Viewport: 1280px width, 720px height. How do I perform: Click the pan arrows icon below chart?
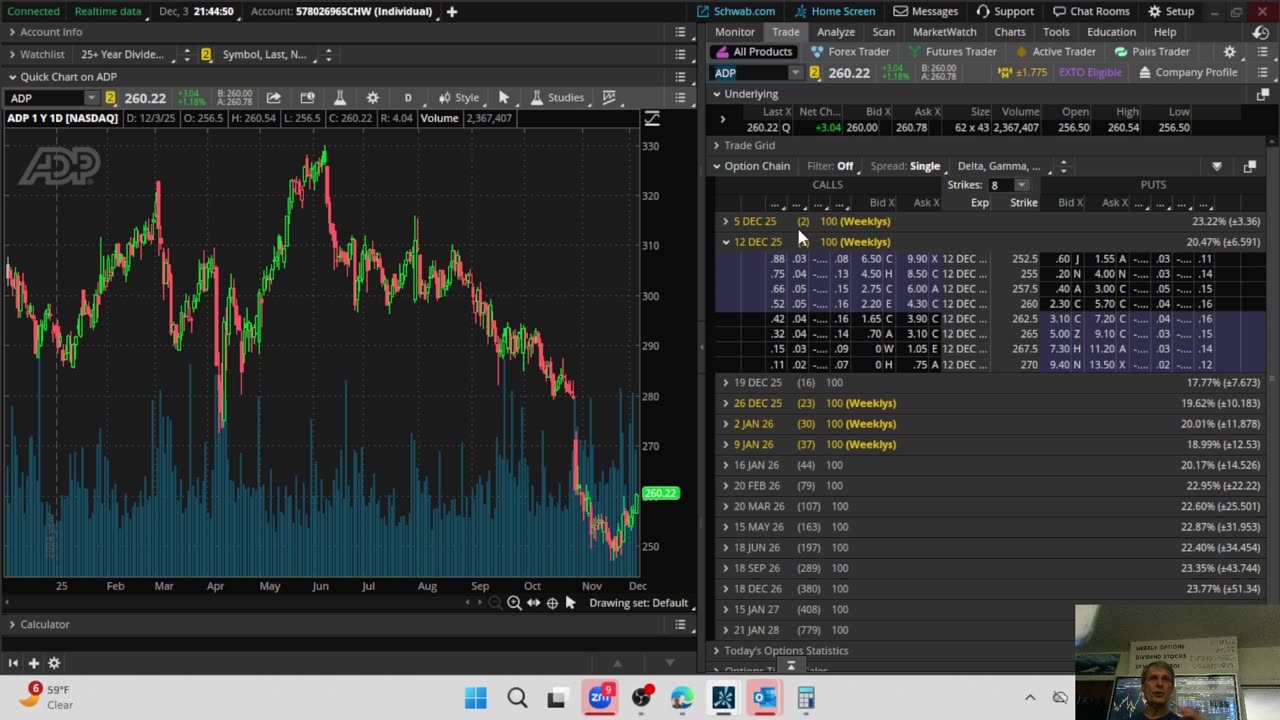pyautogui.click(x=533, y=603)
